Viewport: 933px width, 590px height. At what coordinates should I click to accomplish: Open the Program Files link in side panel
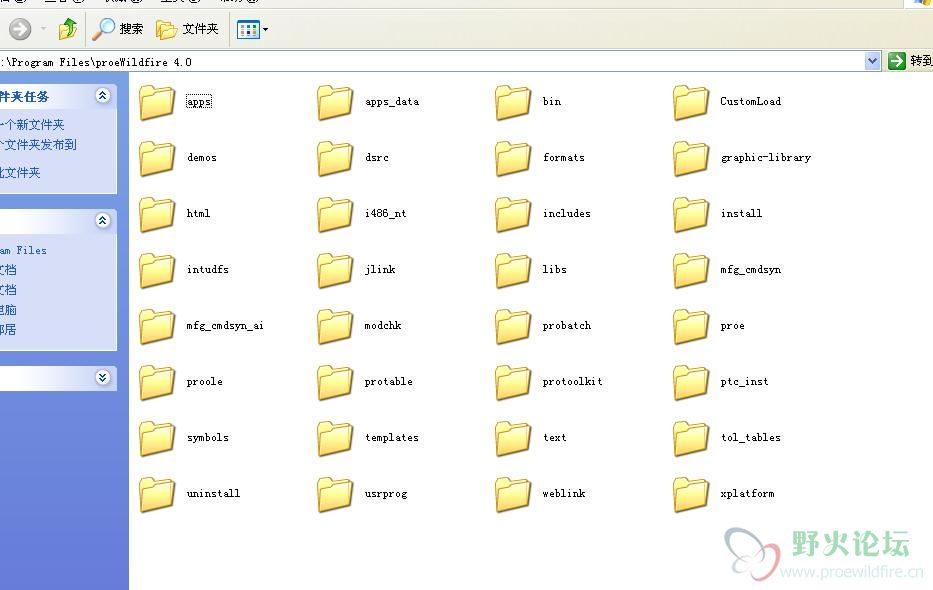click(23, 250)
